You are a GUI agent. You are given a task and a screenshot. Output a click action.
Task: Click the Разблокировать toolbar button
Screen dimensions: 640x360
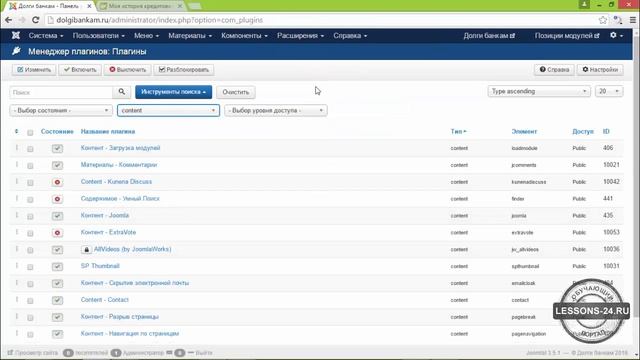pos(184,70)
